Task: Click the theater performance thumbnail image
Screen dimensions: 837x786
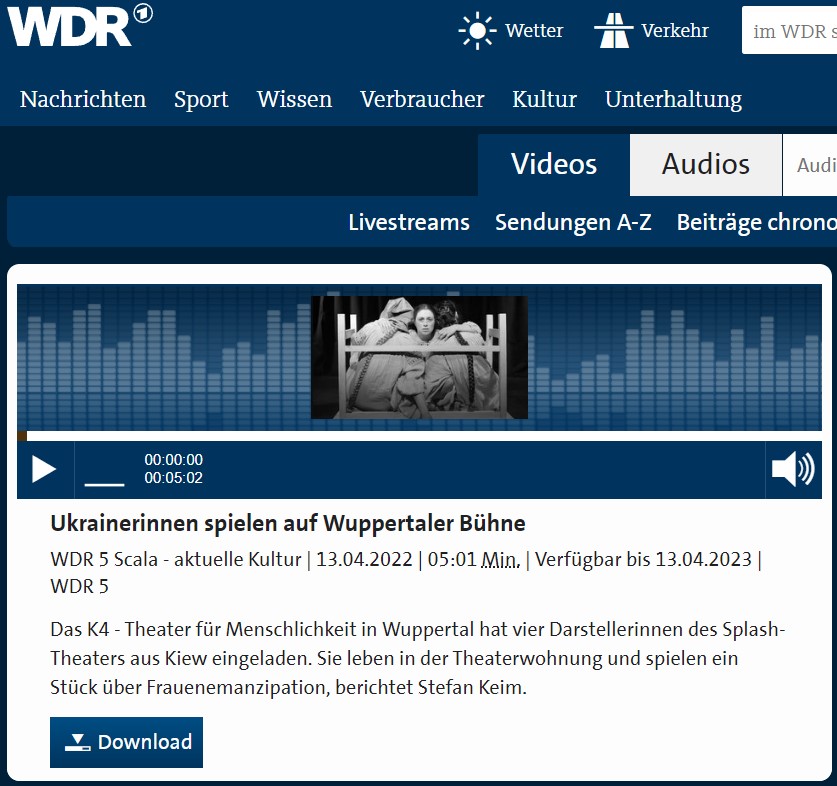Action: click(x=419, y=357)
